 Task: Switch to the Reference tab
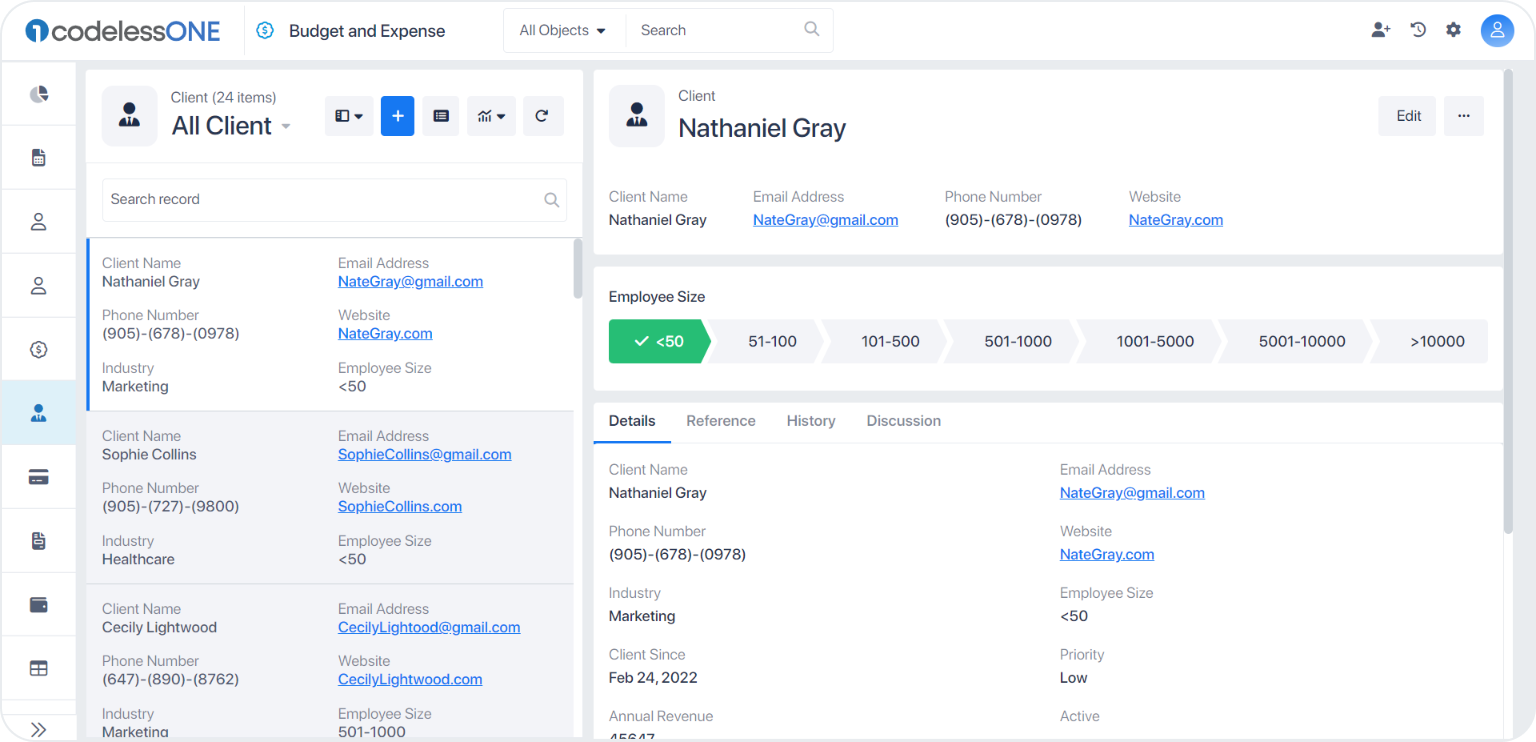tap(721, 421)
